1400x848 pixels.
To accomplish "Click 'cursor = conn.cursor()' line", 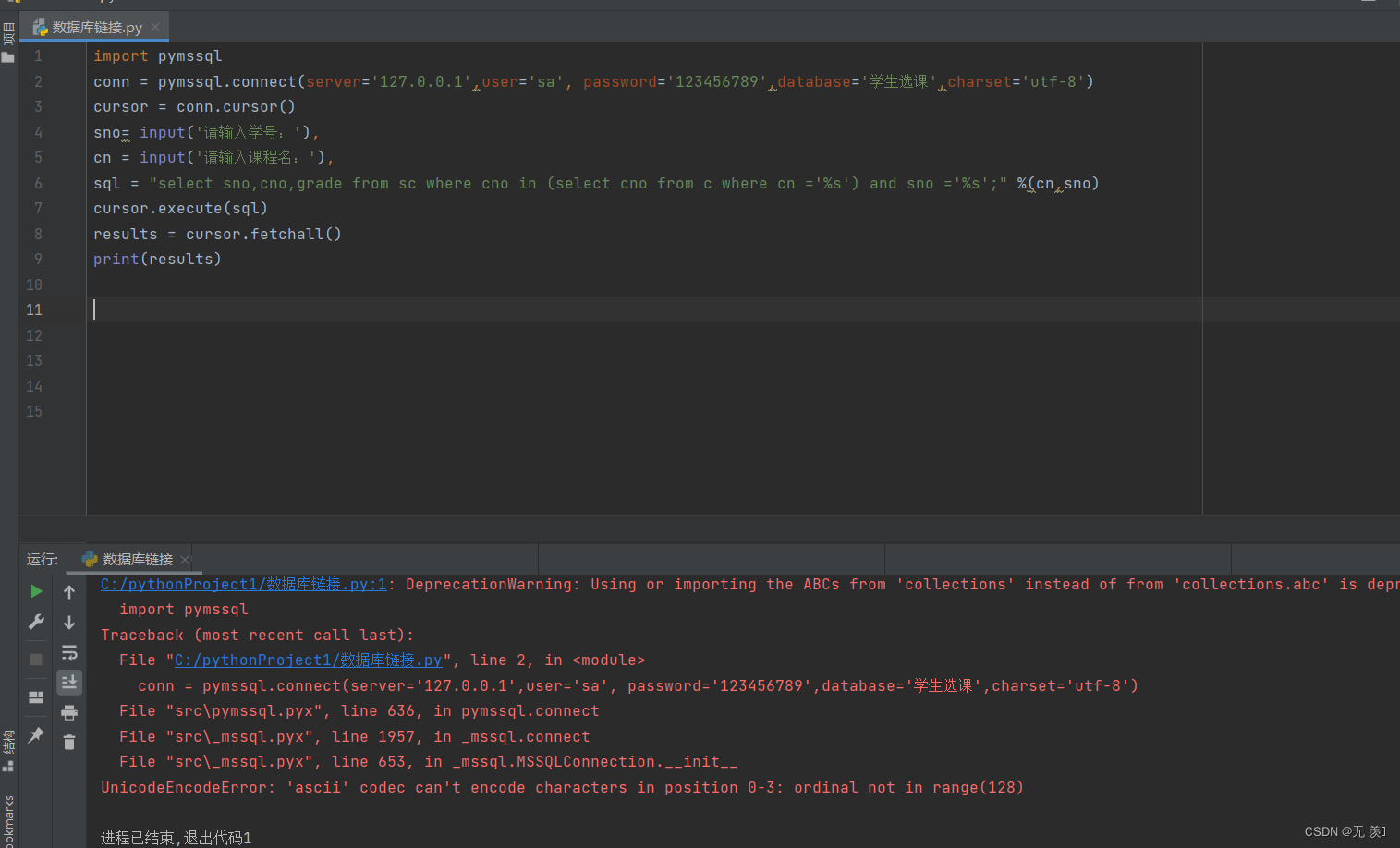I will click(194, 106).
